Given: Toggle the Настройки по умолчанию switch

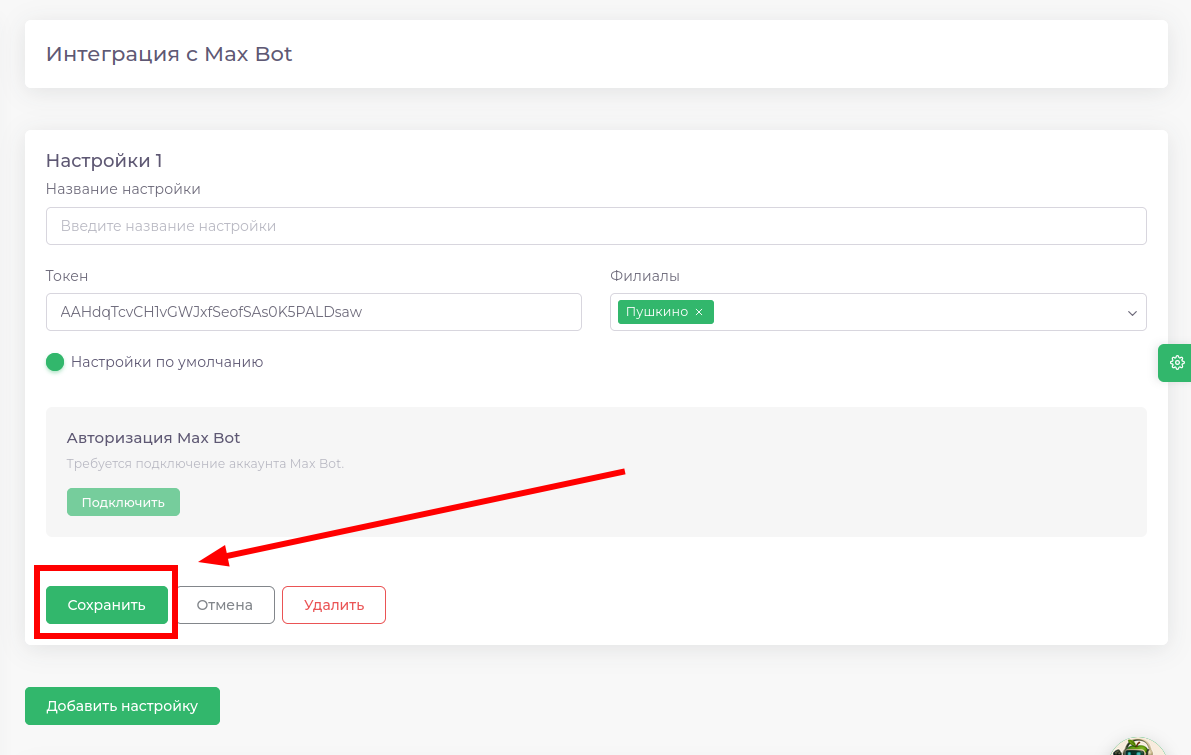Looking at the screenshot, I should (56, 362).
